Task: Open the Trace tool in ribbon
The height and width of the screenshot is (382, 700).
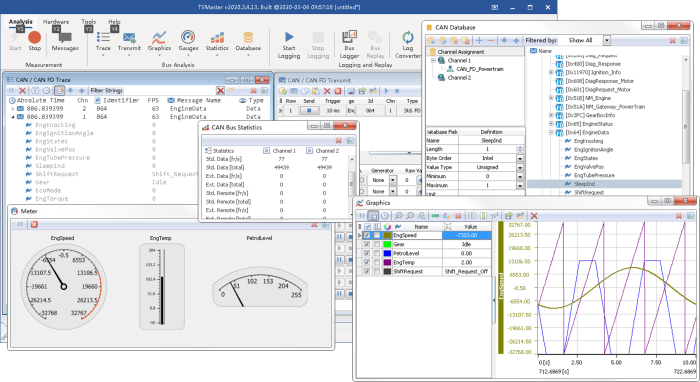Action: 103,42
